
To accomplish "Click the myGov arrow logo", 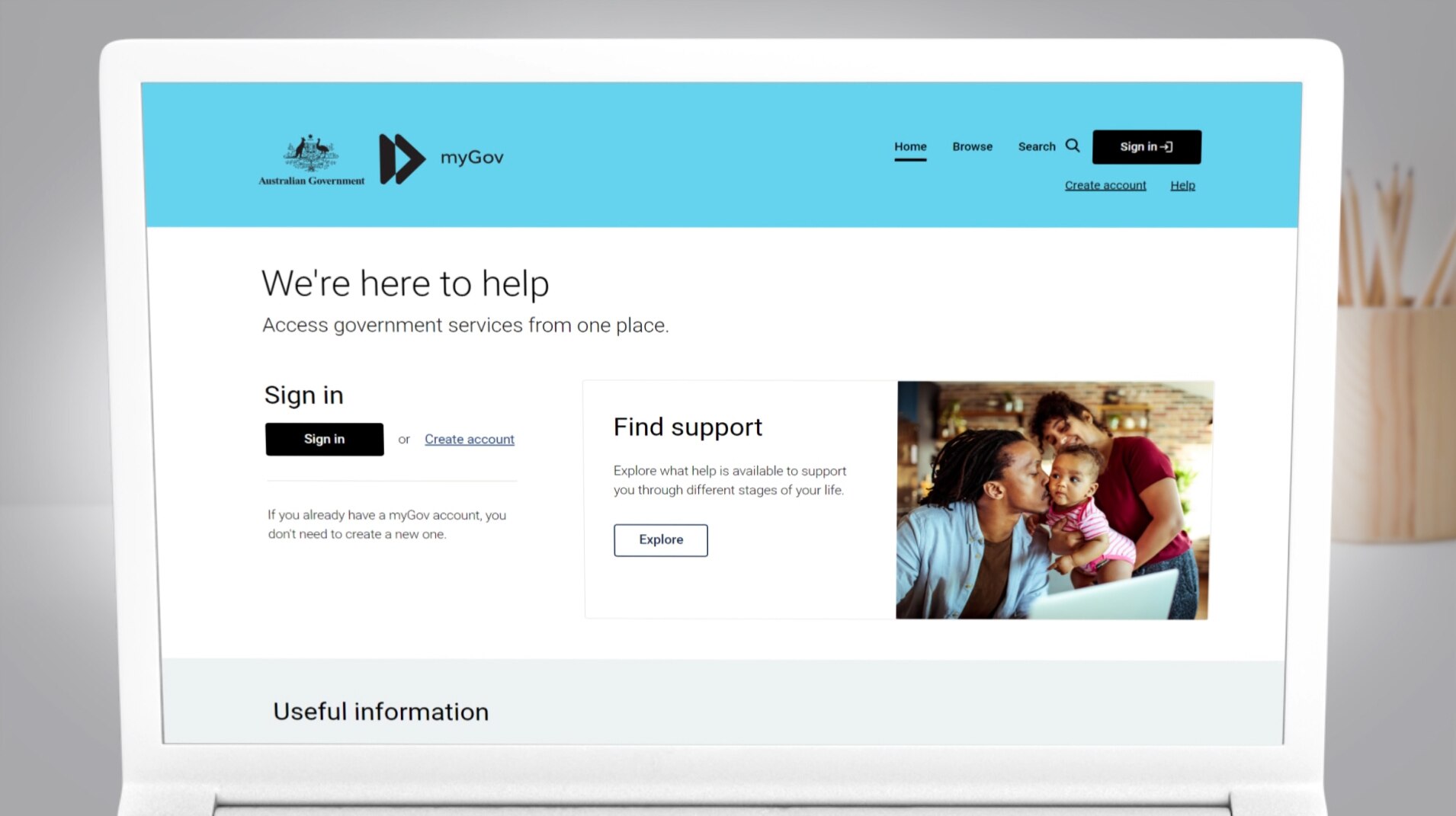I will coord(402,158).
